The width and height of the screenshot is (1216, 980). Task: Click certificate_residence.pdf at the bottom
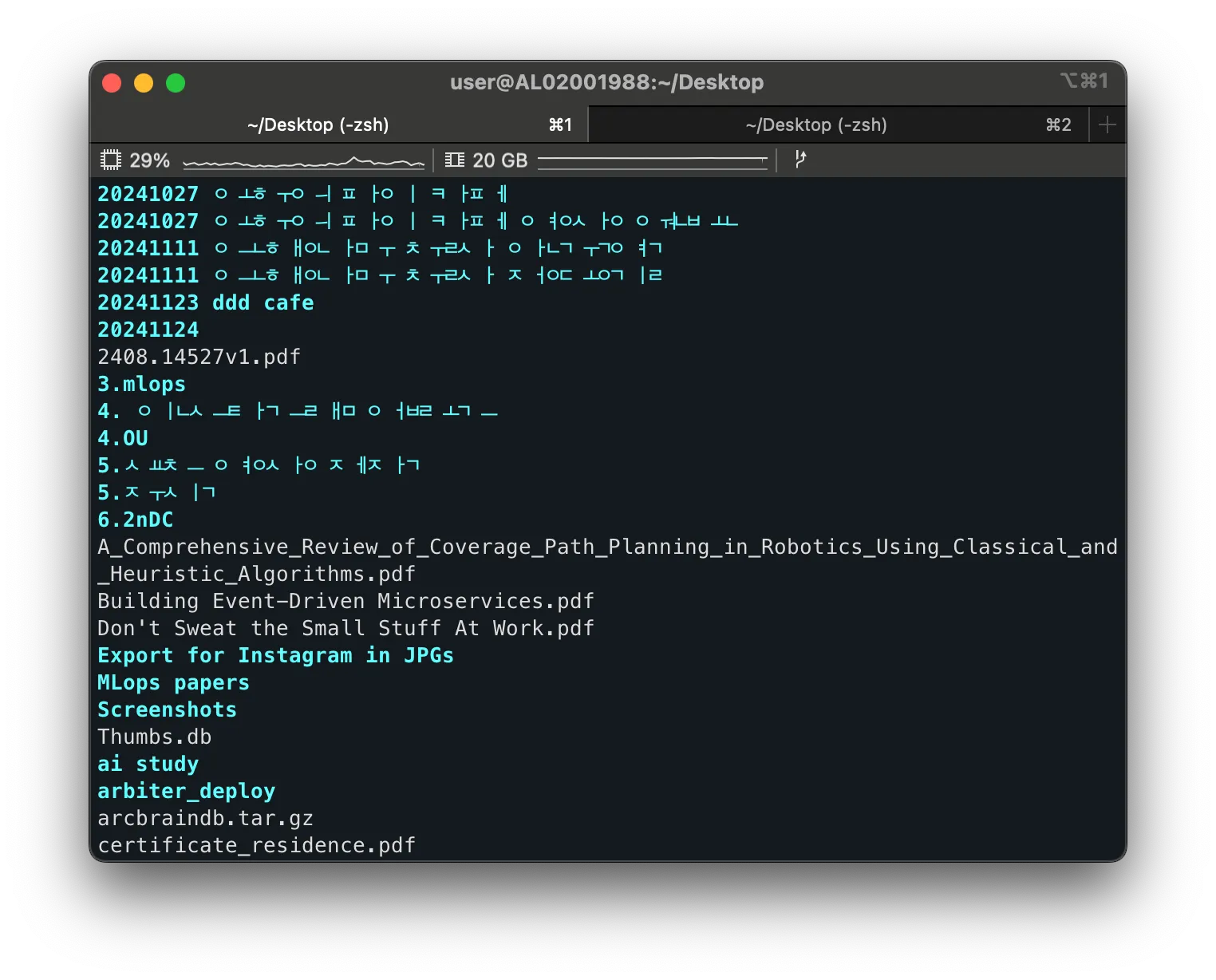255,845
